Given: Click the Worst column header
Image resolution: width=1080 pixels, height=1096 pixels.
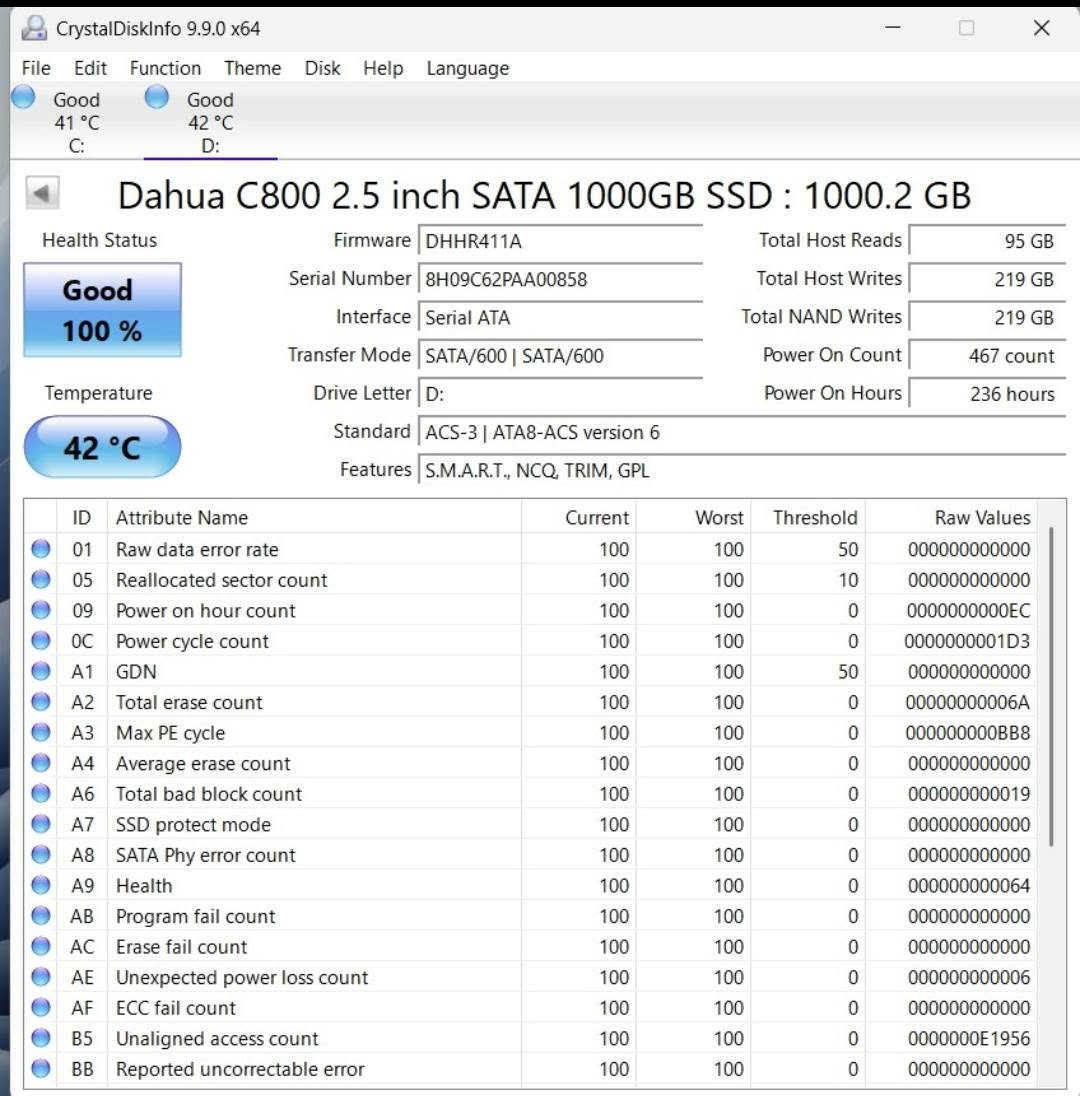Looking at the screenshot, I should [x=693, y=517].
